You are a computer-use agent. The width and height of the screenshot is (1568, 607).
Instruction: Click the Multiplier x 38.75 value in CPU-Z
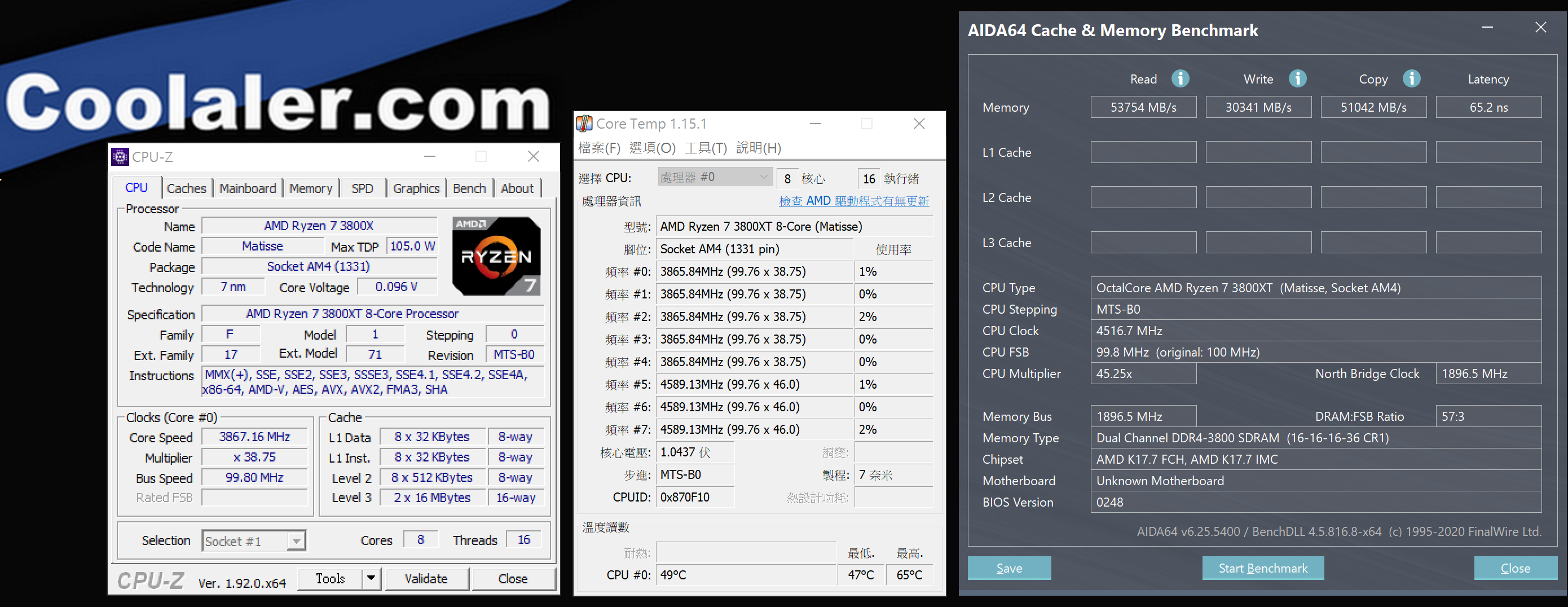pos(254,456)
